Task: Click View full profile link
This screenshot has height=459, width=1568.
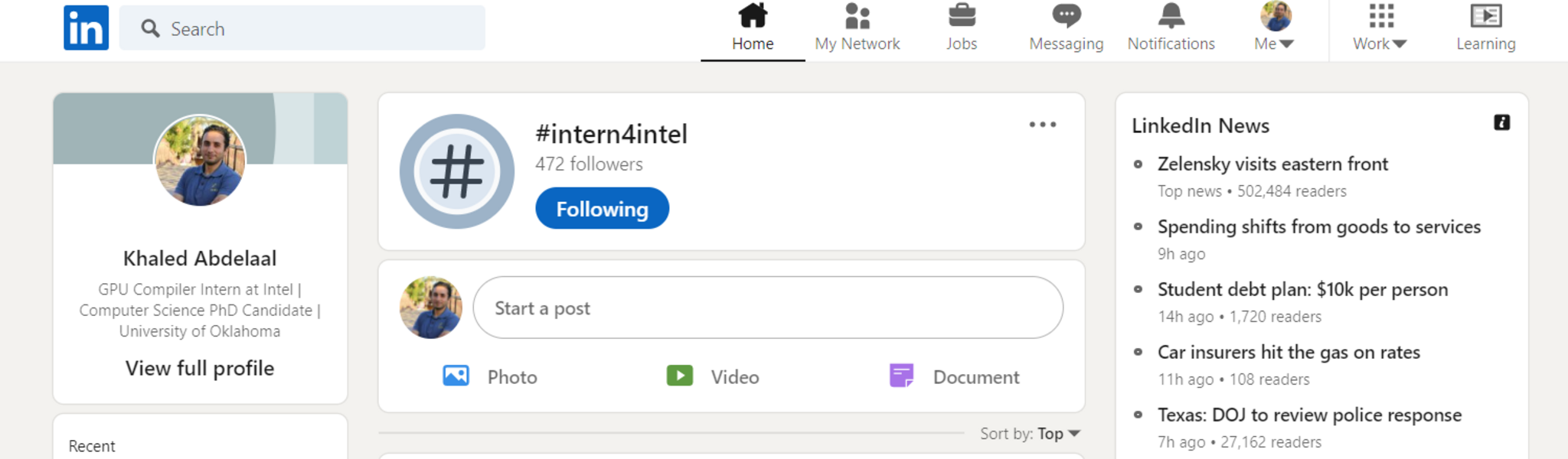Action: (x=200, y=369)
